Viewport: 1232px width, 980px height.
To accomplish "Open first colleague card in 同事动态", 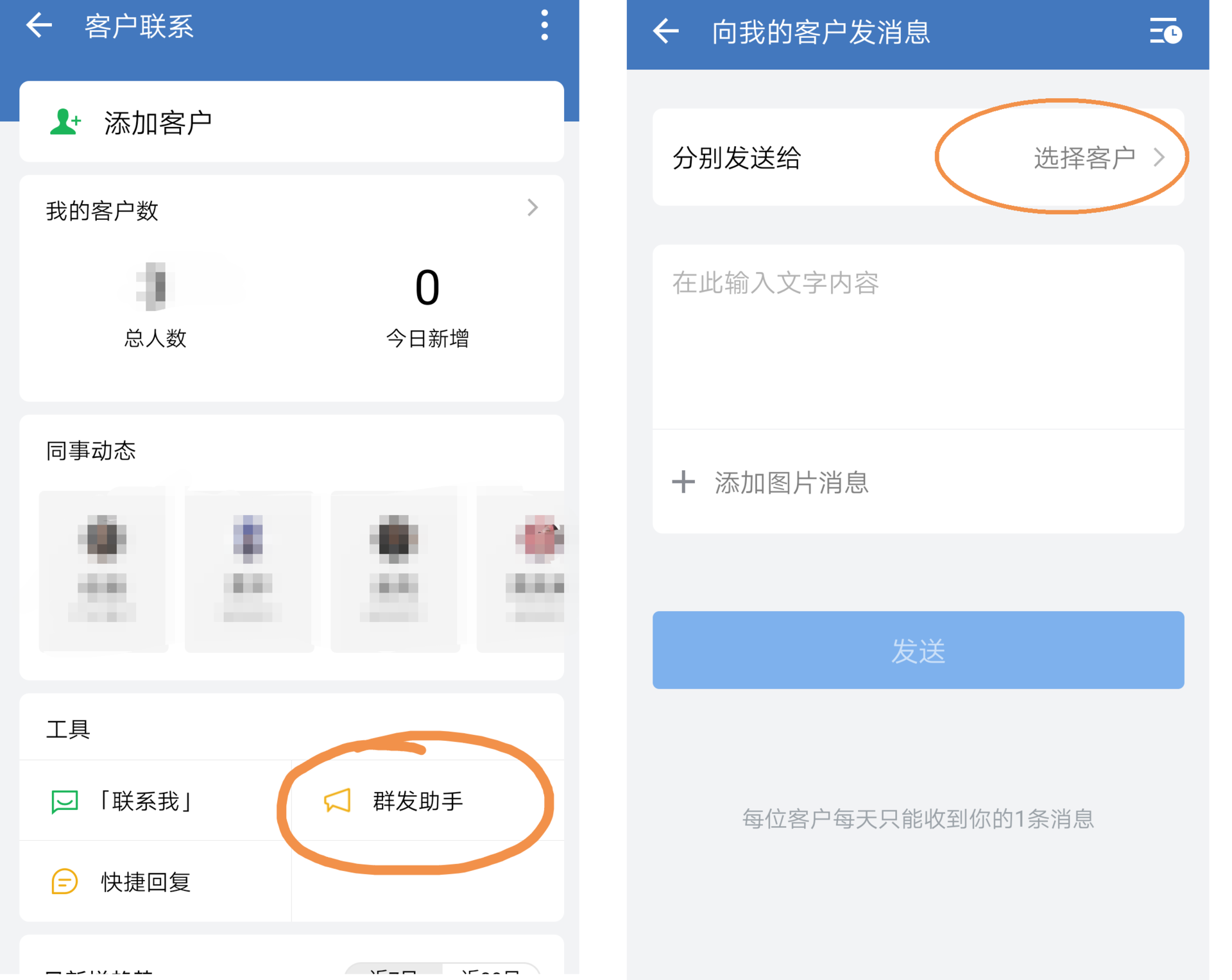I will [x=103, y=570].
